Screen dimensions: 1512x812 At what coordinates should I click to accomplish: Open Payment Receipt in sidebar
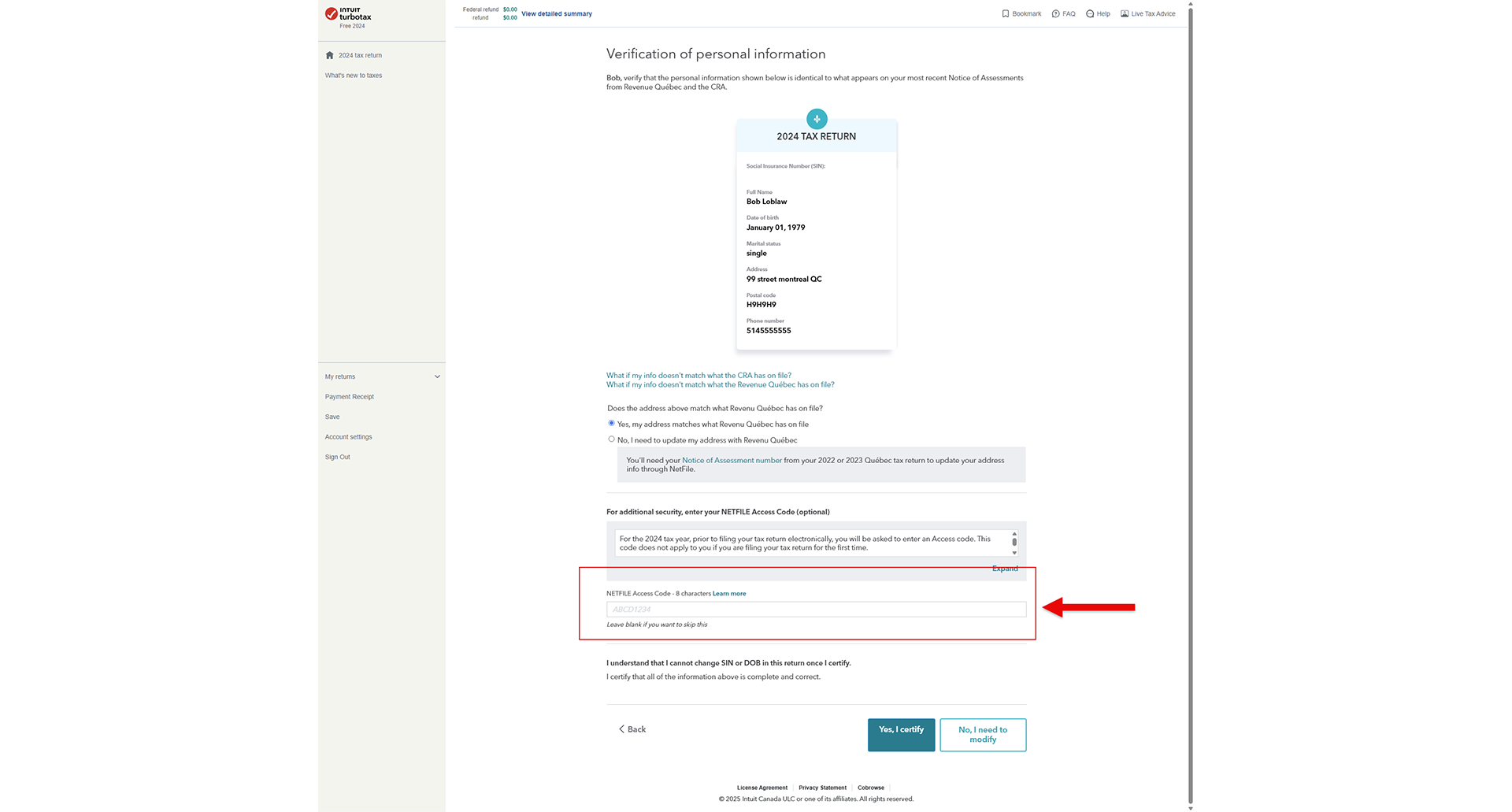(x=350, y=397)
